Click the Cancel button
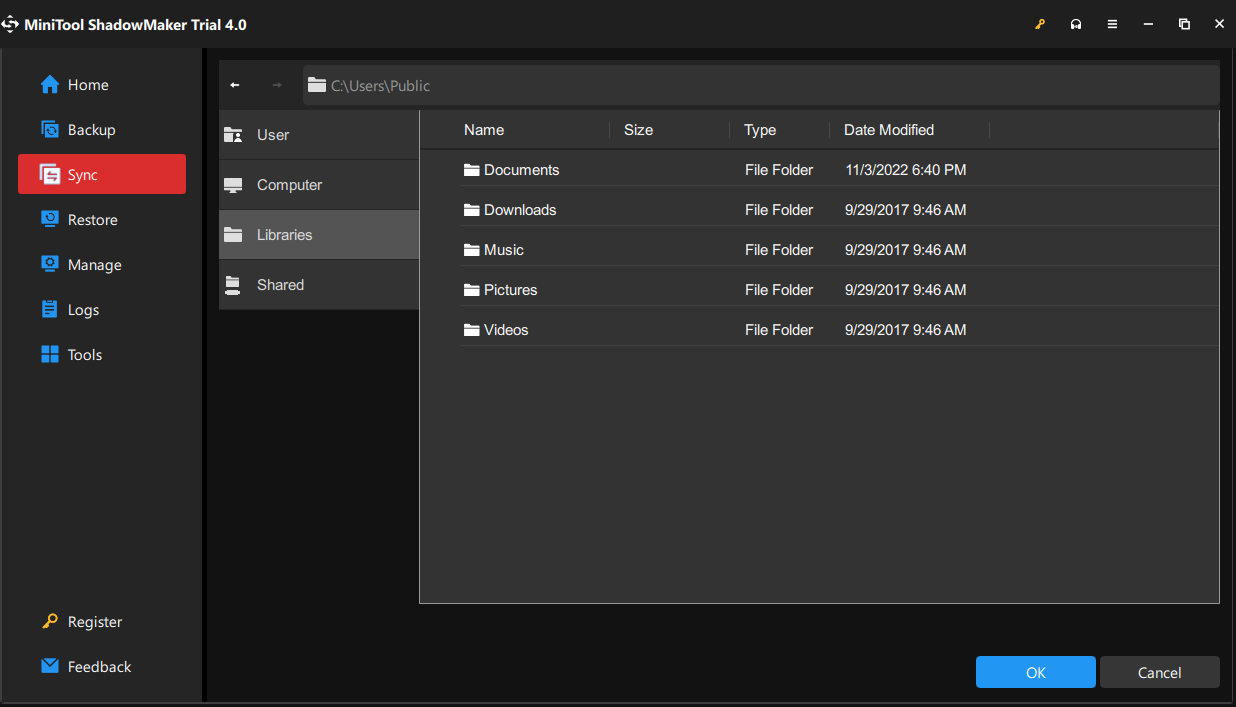 point(1160,673)
